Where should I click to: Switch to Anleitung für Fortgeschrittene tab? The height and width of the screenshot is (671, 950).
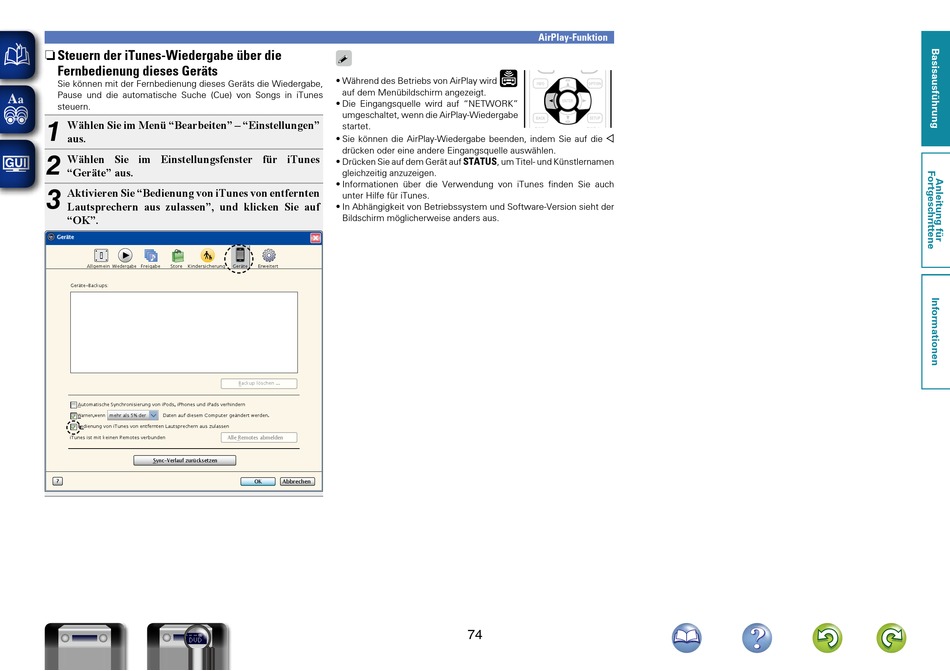click(x=935, y=210)
